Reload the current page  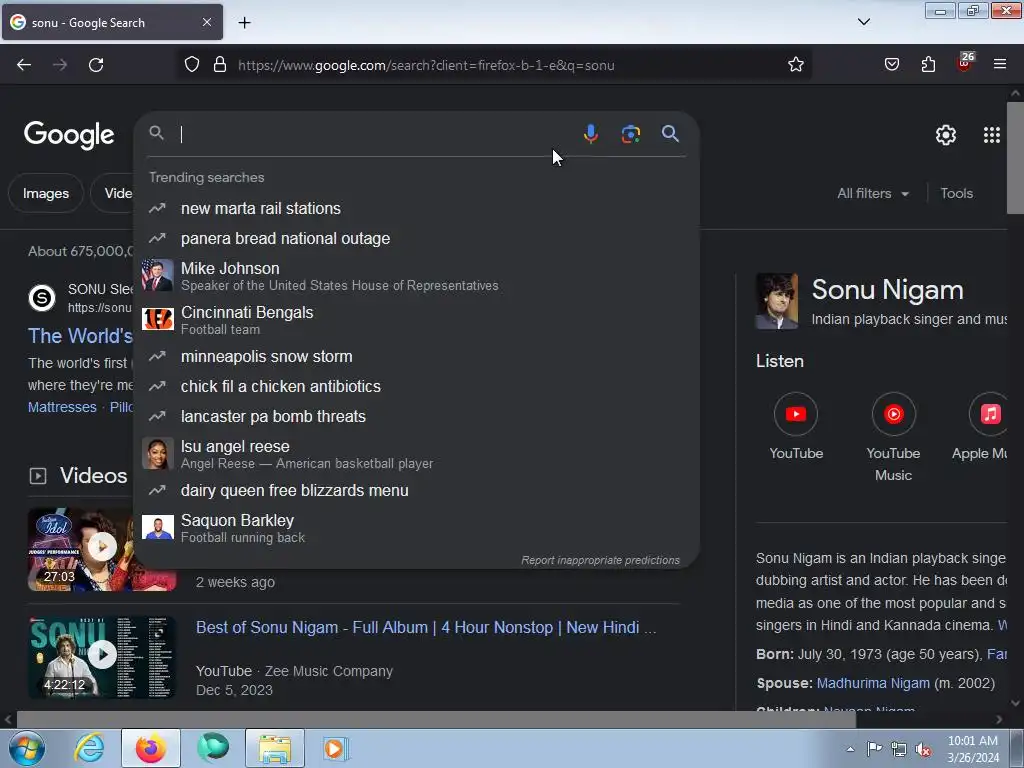96,65
